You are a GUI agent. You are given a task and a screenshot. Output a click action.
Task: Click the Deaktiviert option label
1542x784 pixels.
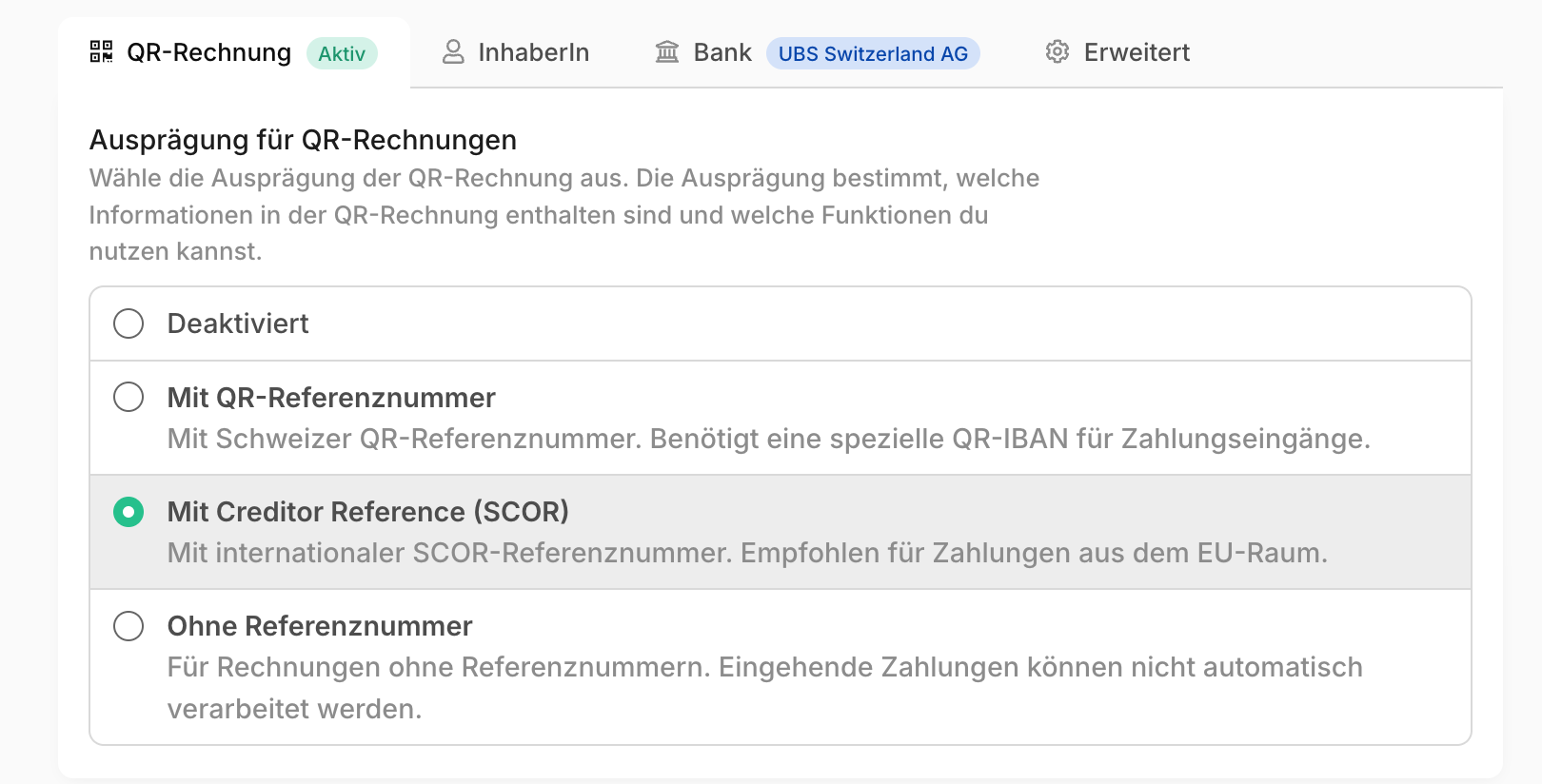click(238, 323)
